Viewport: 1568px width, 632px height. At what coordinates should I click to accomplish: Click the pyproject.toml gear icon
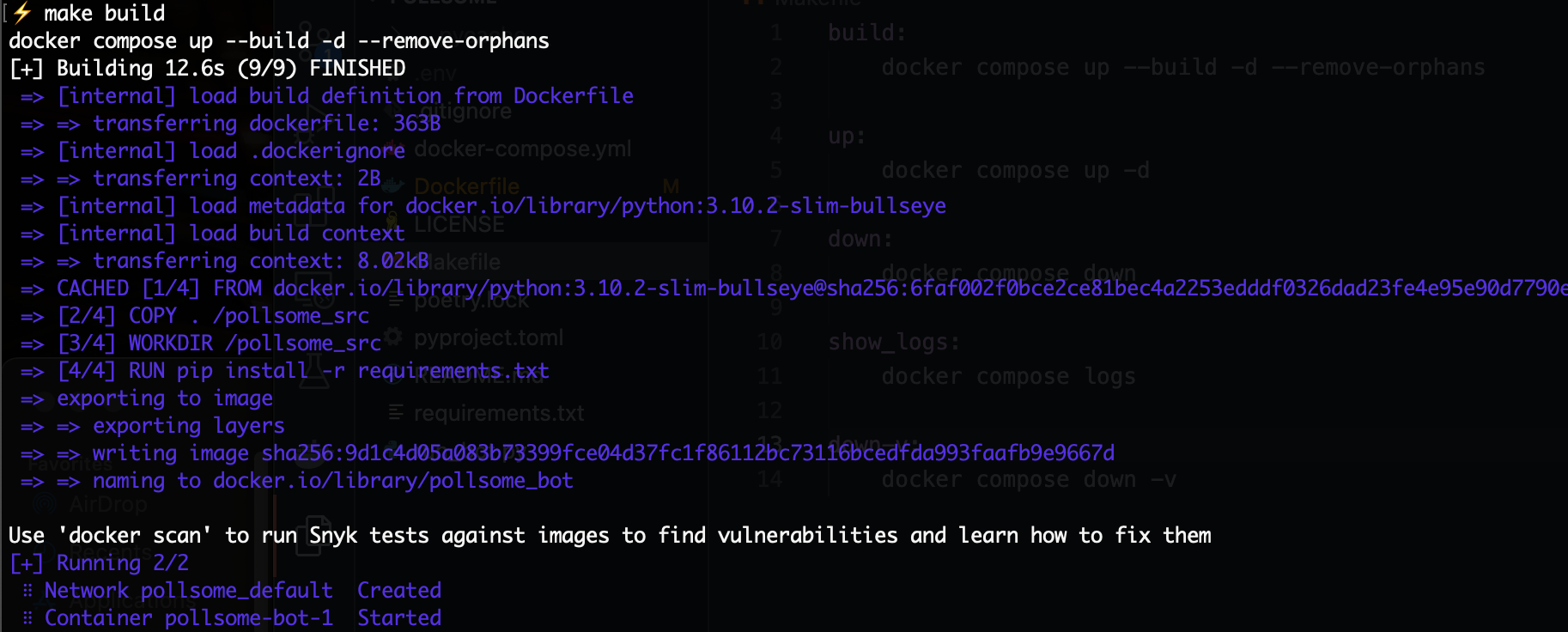393,337
